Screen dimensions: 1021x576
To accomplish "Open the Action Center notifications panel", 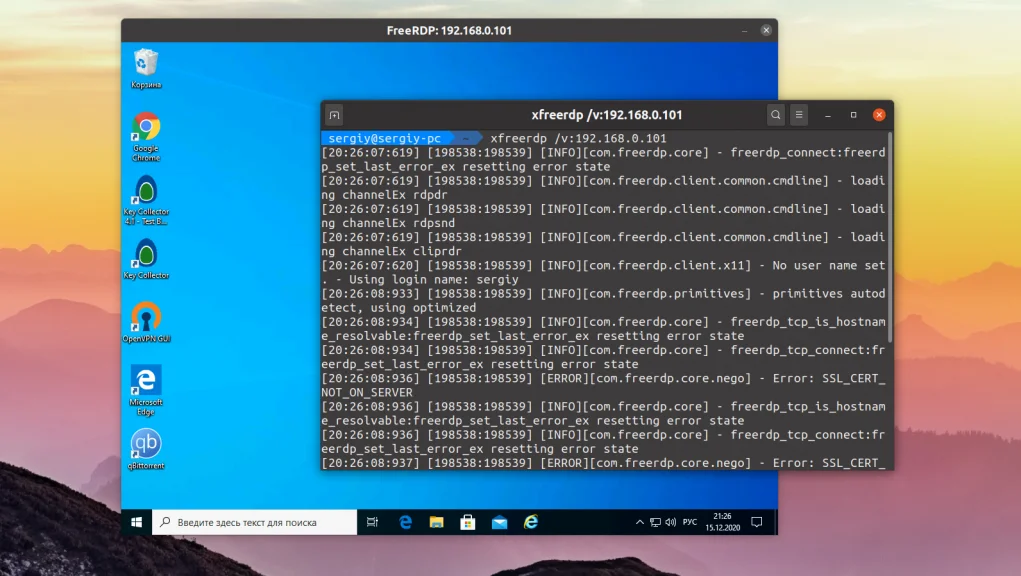I will 756,521.
